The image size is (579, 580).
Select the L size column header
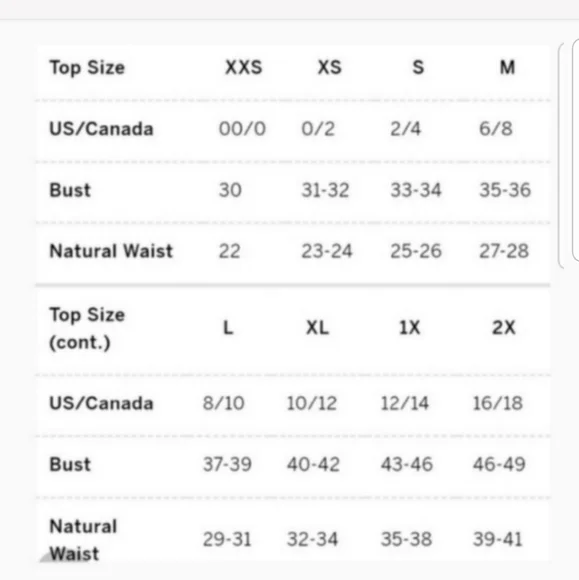coord(228,328)
